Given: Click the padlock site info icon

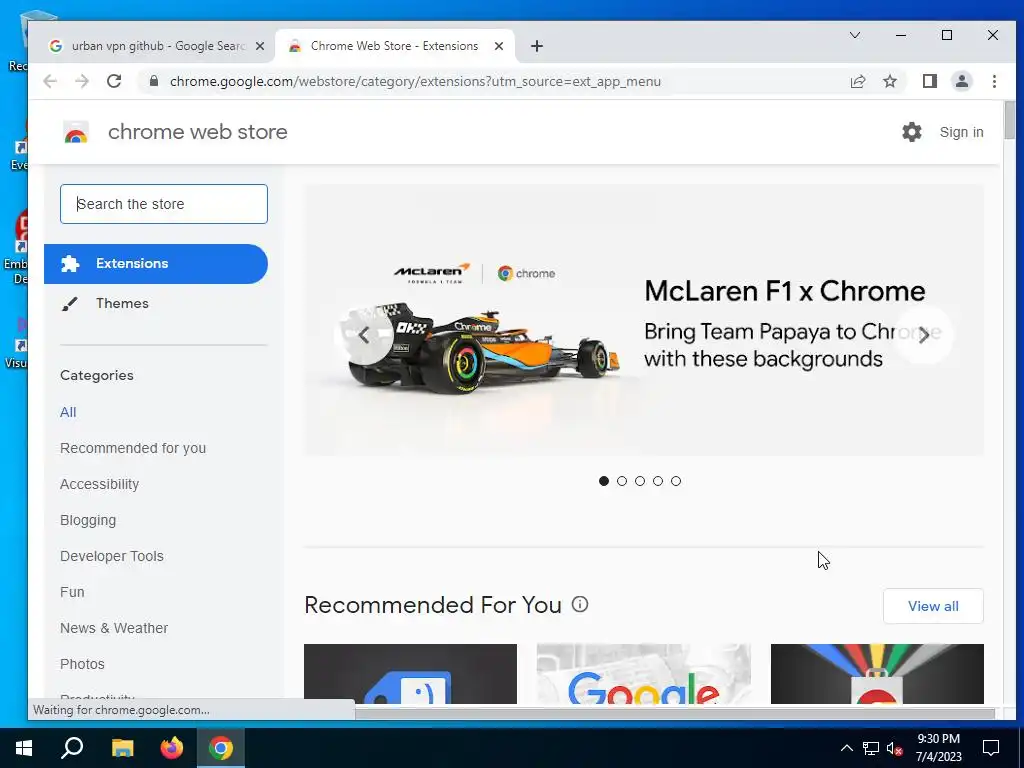Looking at the screenshot, I should coord(154,81).
